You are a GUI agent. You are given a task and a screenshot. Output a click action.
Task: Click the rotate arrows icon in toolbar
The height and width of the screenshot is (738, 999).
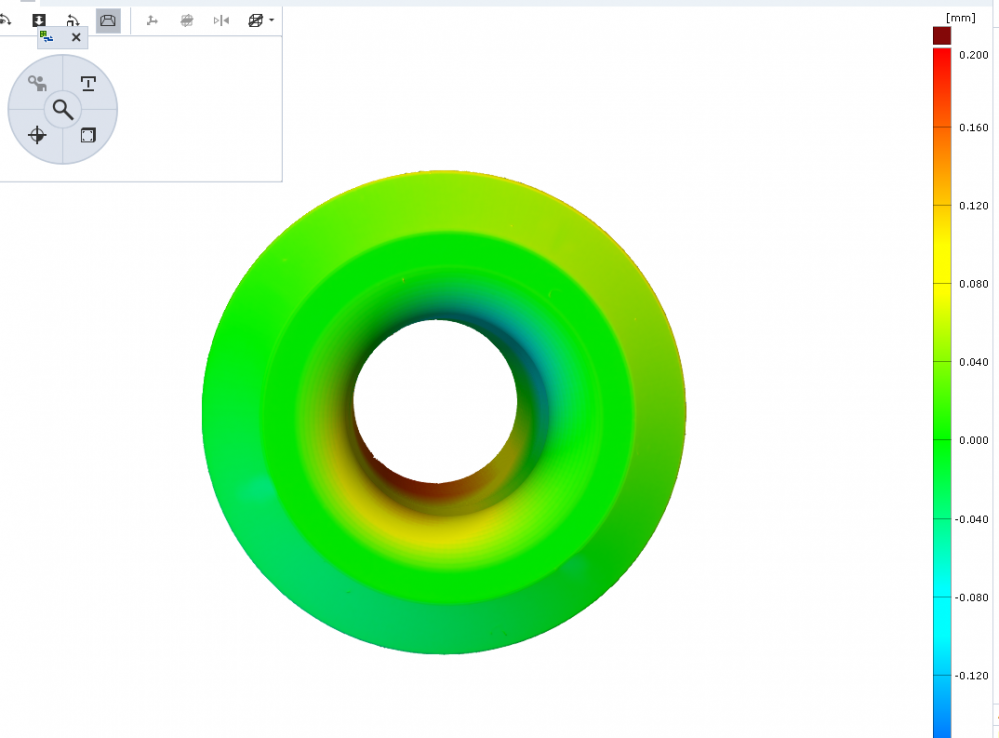[x=73, y=20]
